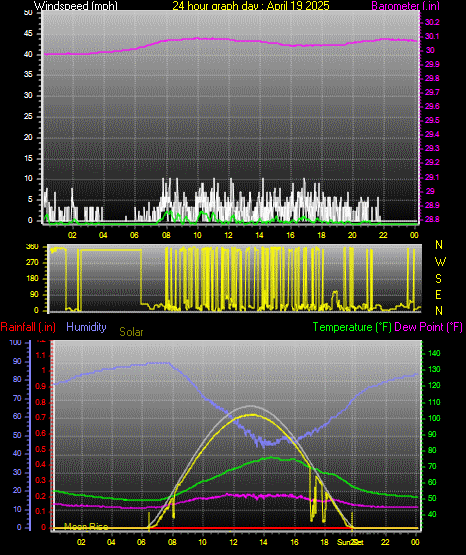Click hour 12 on windspeed time axis

[x=228, y=235]
